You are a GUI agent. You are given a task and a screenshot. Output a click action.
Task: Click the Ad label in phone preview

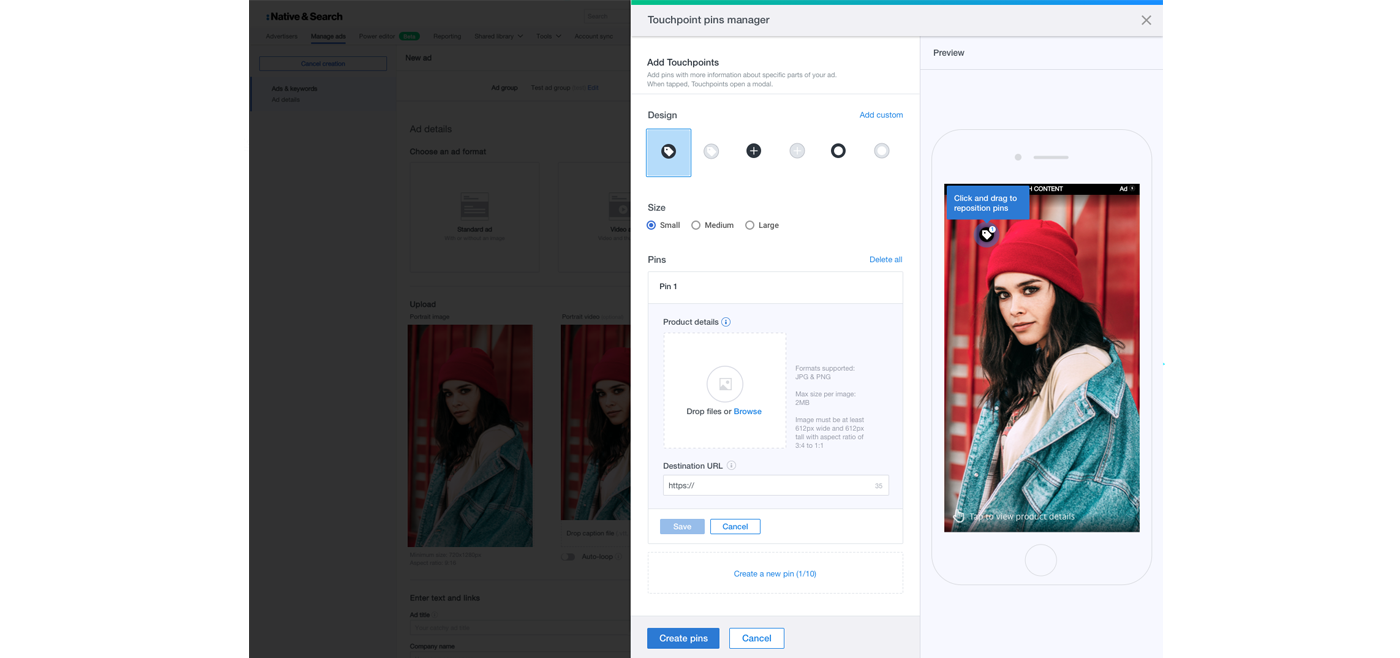coord(1124,188)
